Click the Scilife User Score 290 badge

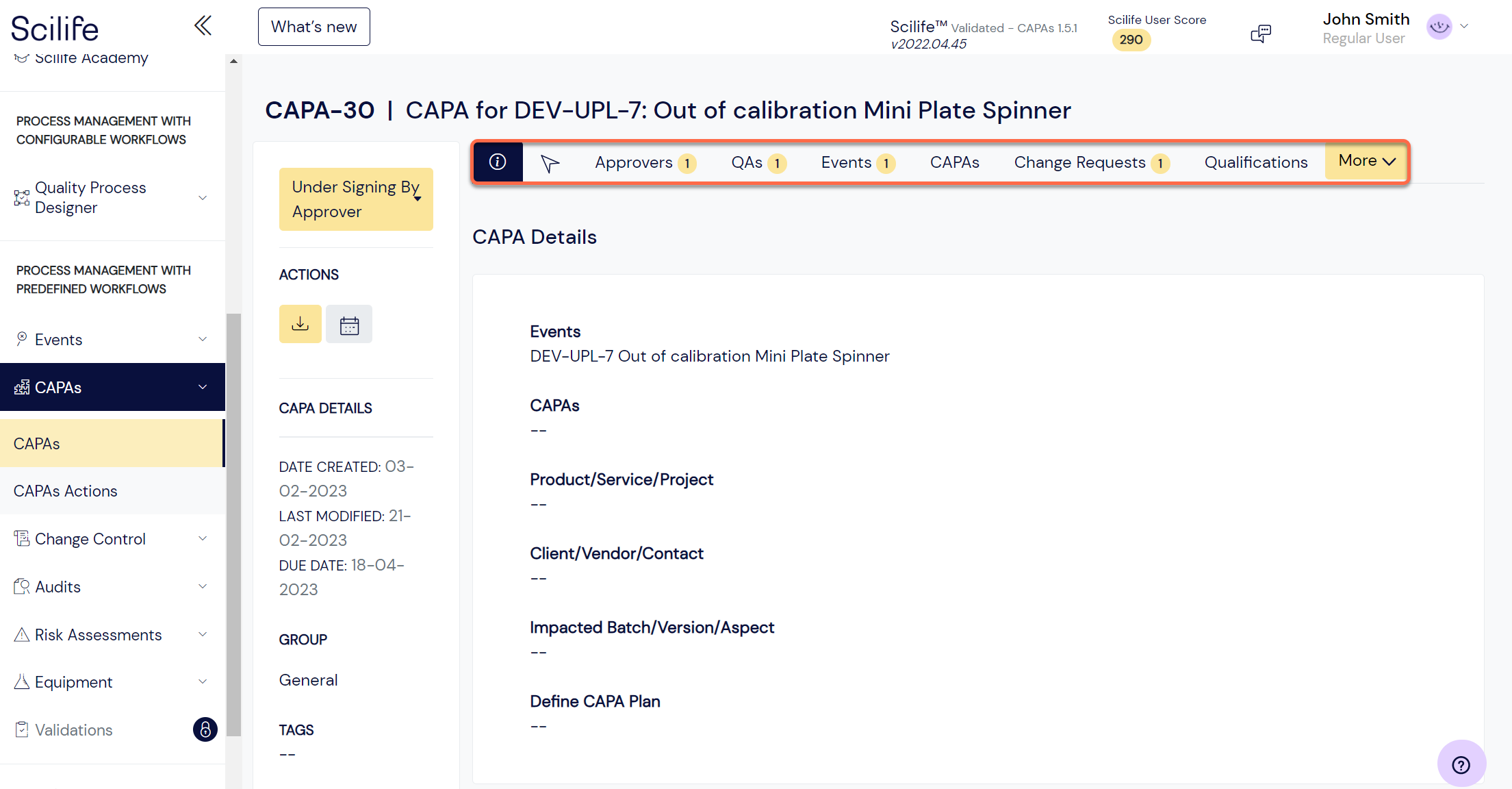coord(1131,40)
